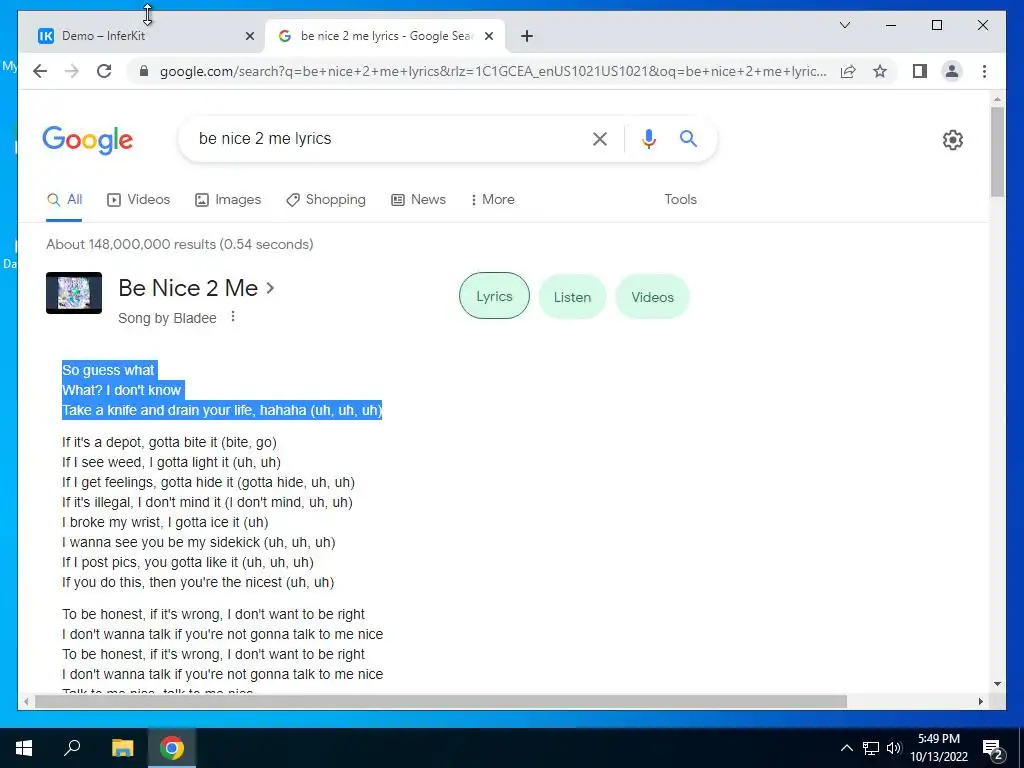Switch to Shopping search results
The image size is (1024, 768).
326,199
